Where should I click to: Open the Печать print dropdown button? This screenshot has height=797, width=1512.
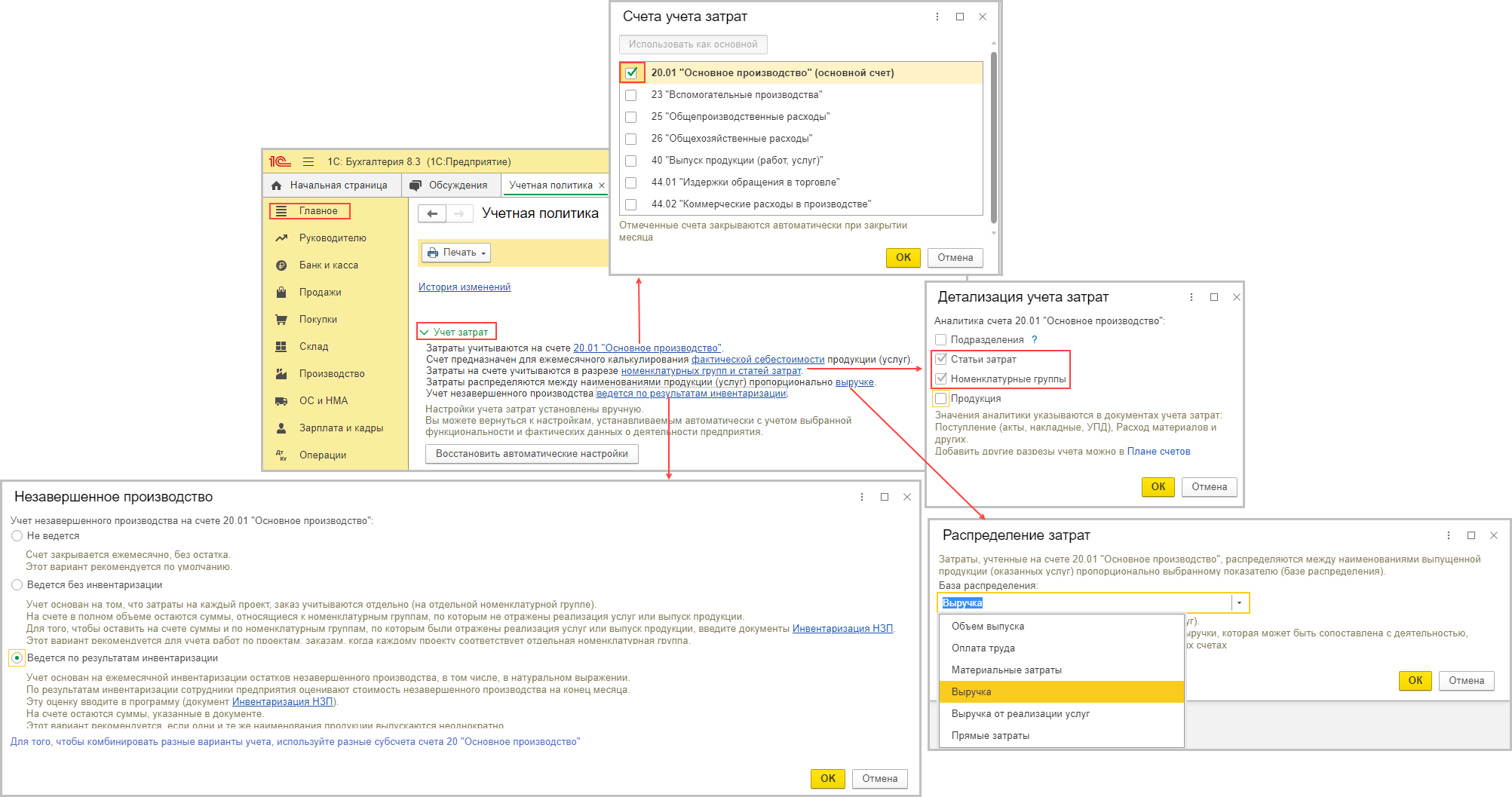(x=456, y=253)
